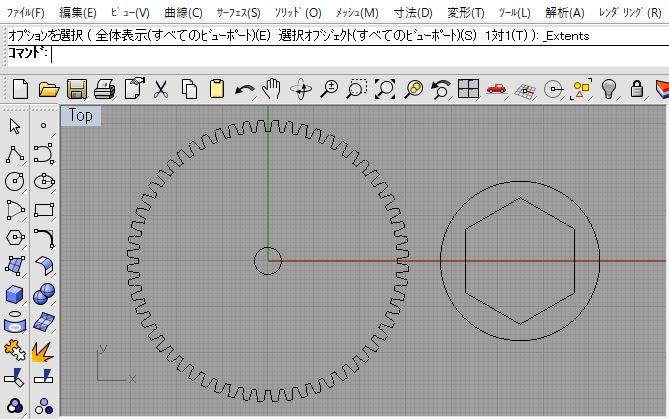Click the Print icon

tap(105, 89)
